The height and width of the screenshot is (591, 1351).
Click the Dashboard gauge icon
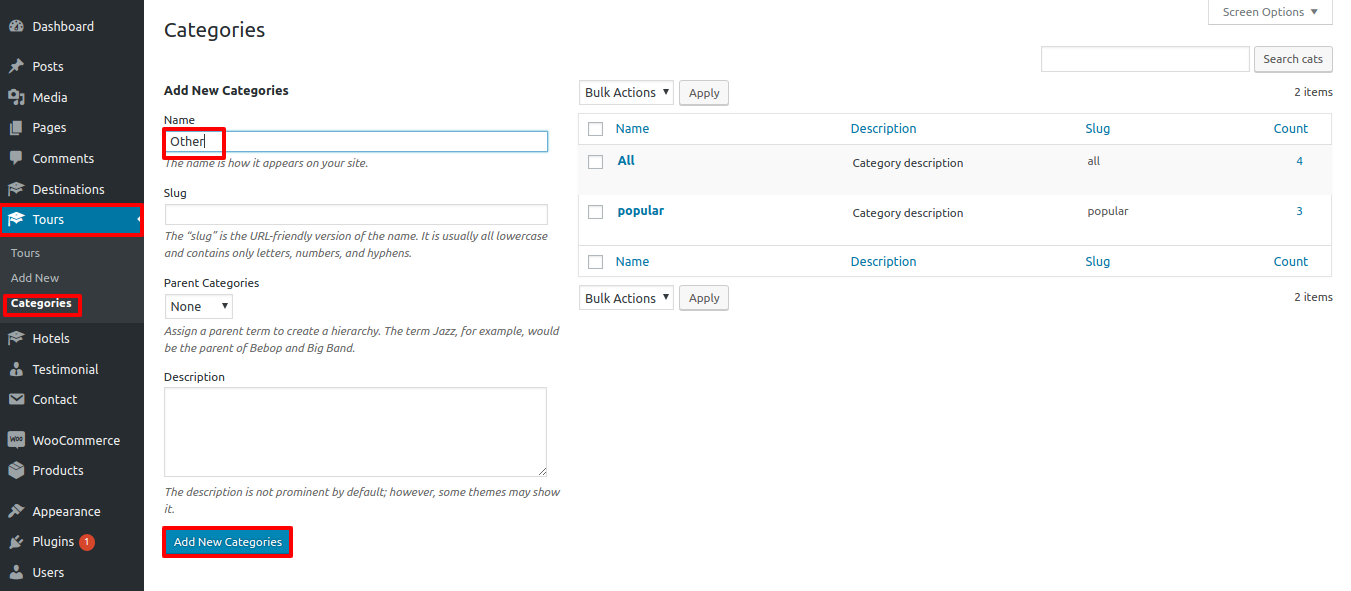click(16, 26)
